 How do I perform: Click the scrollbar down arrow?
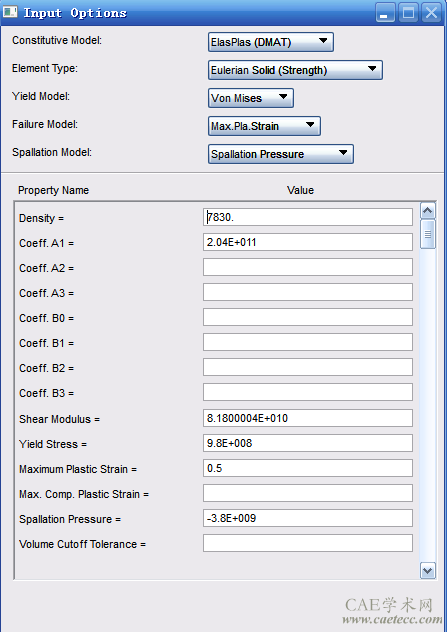coord(428,571)
